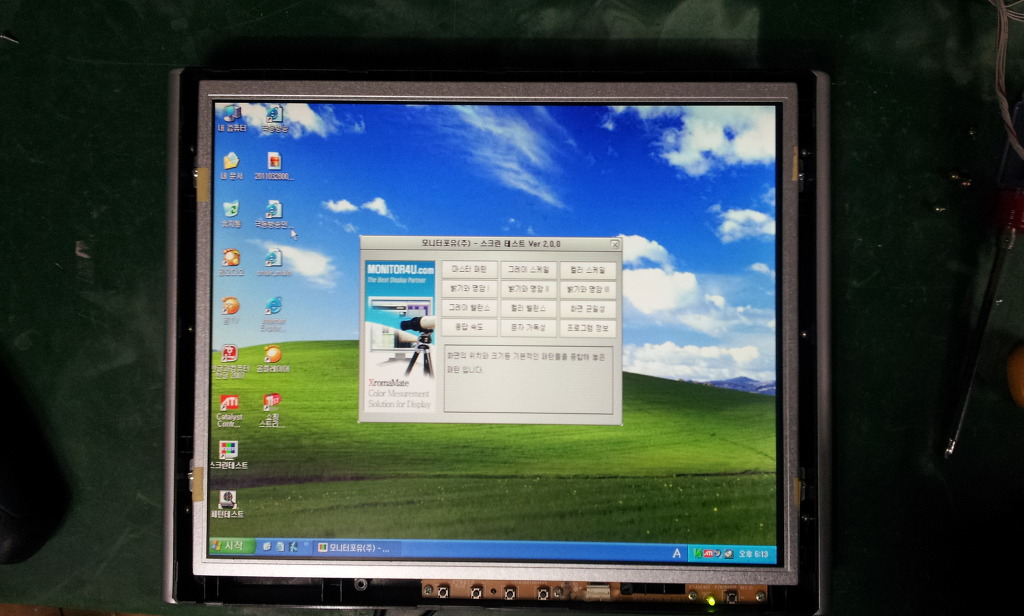Activate the 모니터포유(주) taskbar button

[x=357, y=547]
